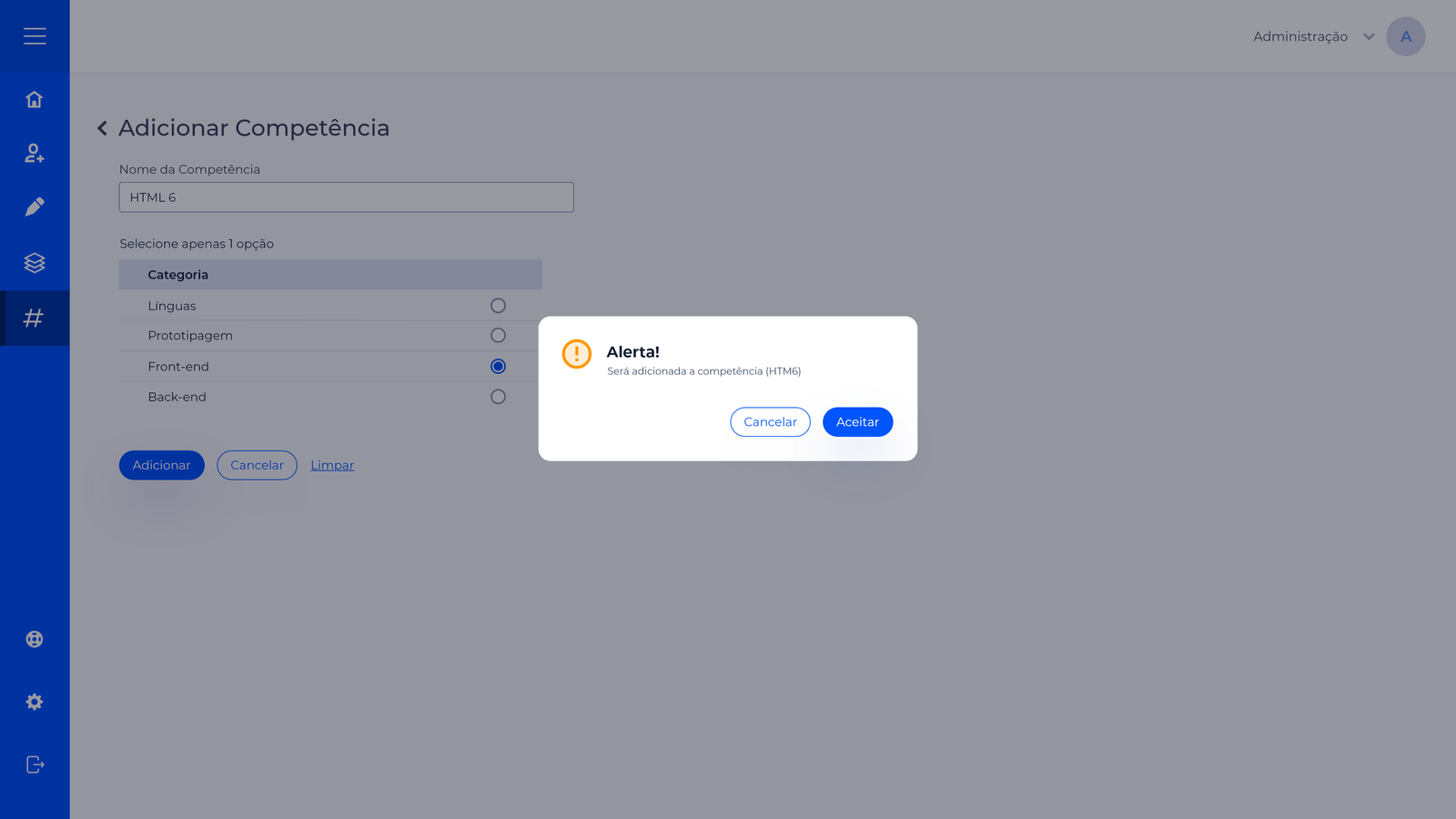Image resolution: width=1456 pixels, height=819 pixels.
Task: Click the hashtag competências sidebar icon
Action: [35, 318]
